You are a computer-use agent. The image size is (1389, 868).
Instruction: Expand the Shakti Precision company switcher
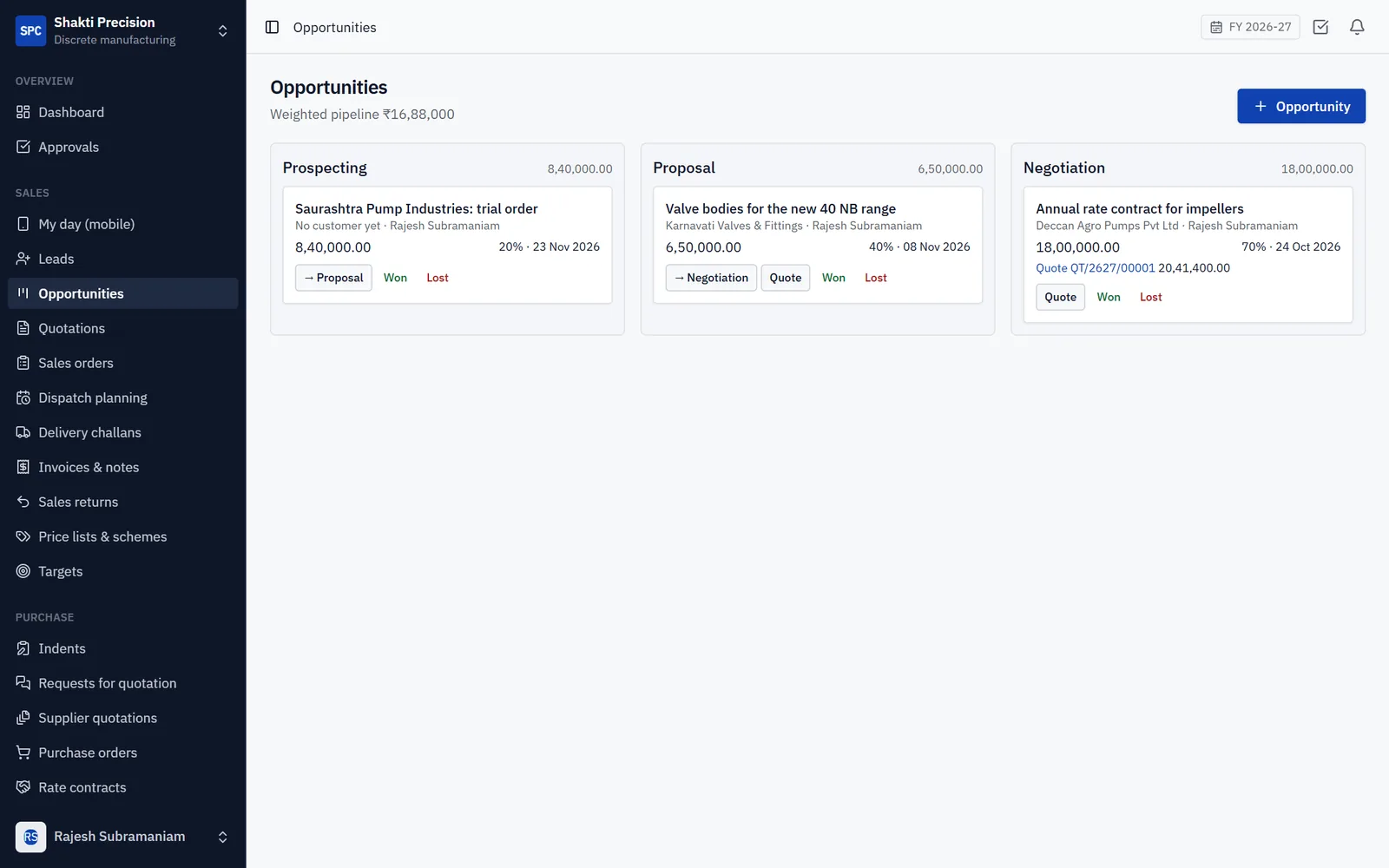[x=222, y=30]
